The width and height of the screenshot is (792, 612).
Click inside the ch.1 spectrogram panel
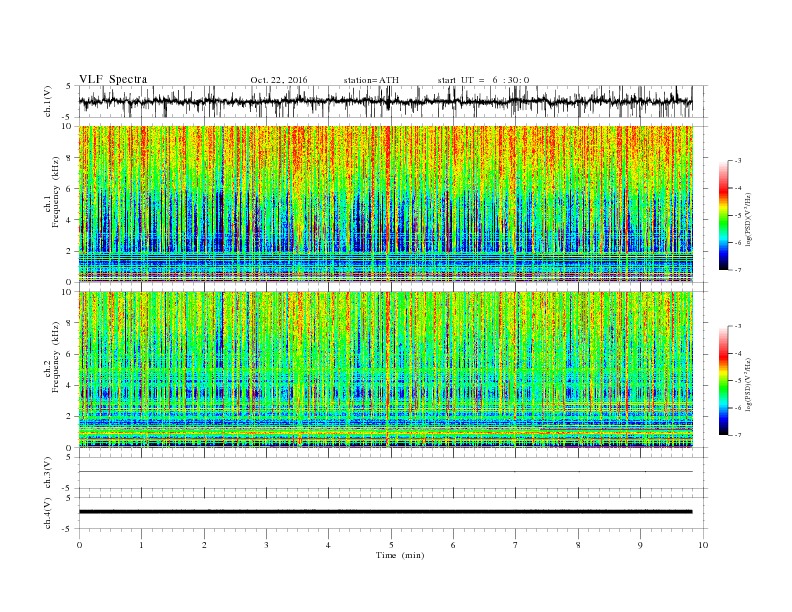coord(385,204)
